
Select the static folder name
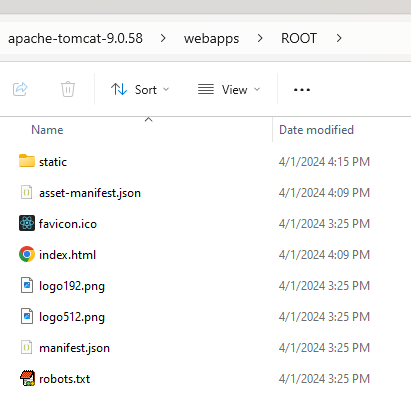pos(53,162)
